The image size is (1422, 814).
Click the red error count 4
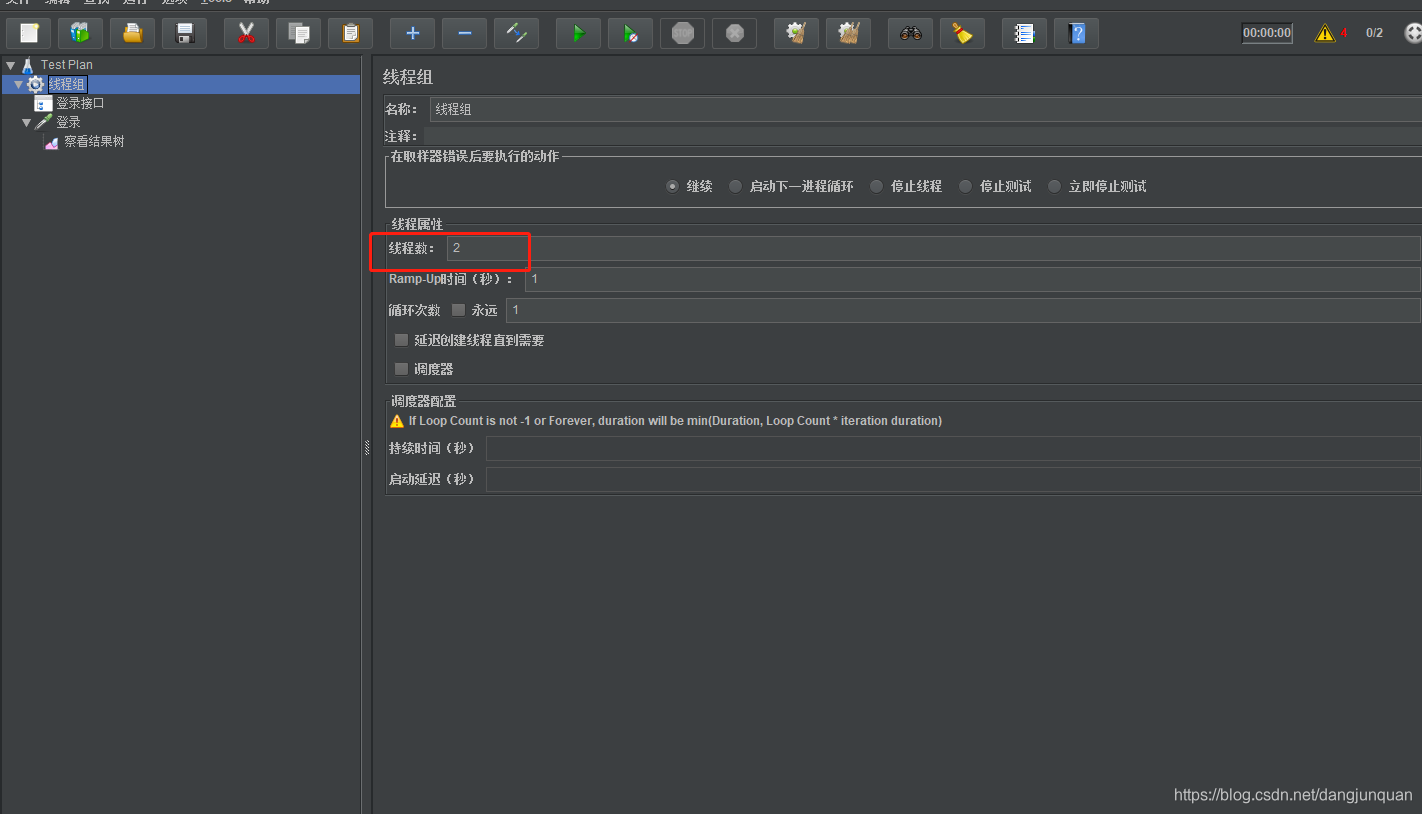[1344, 33]
